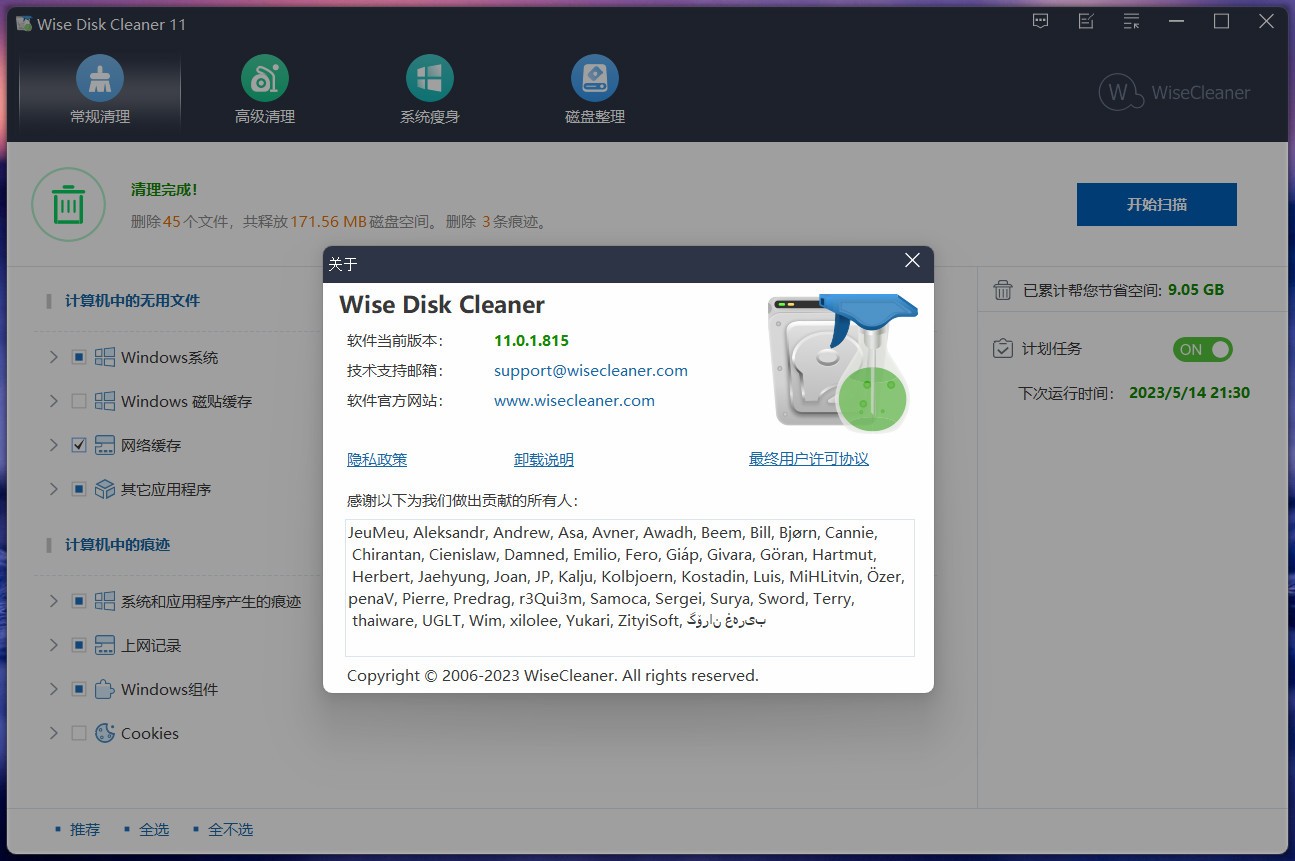The width and height of the screenshot is (1295, 861).
Task: Click the Windows系统 windows icon
Action: pyautogui.click(x=105, y=357)
